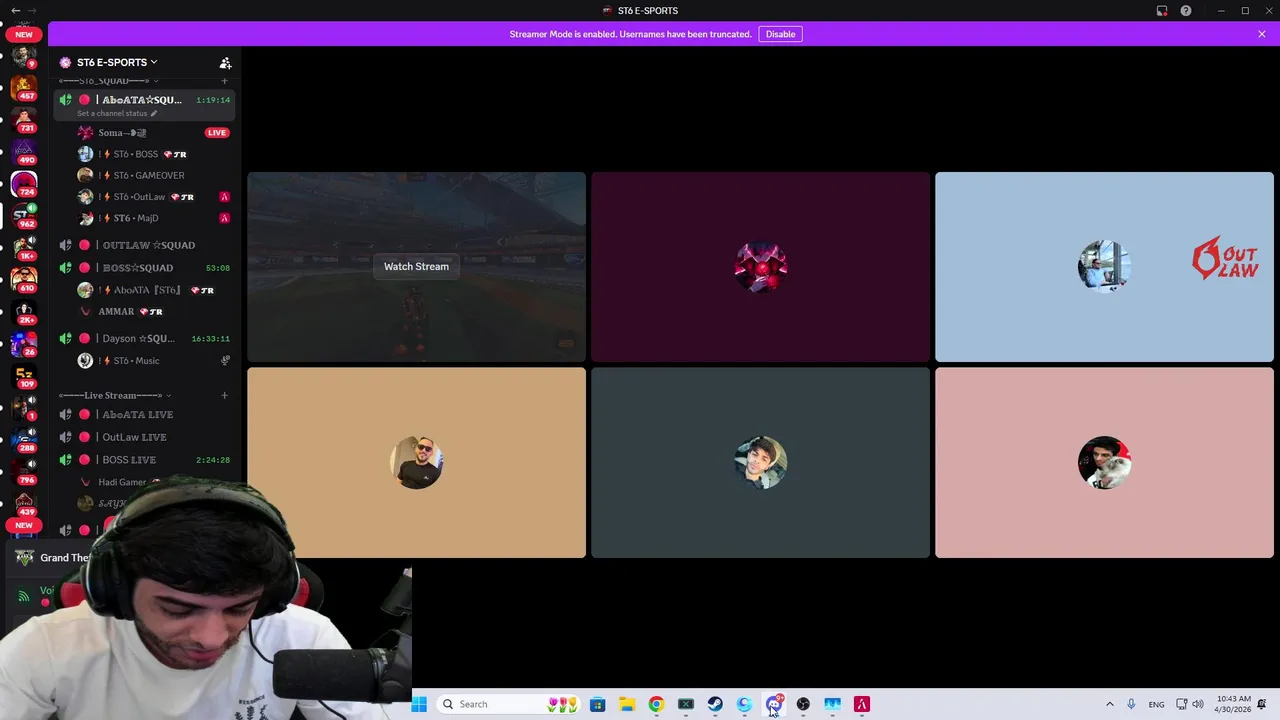The image size is (1280, 720).
Task: Click the volume icon in system tray
Action: [1198, 704]
